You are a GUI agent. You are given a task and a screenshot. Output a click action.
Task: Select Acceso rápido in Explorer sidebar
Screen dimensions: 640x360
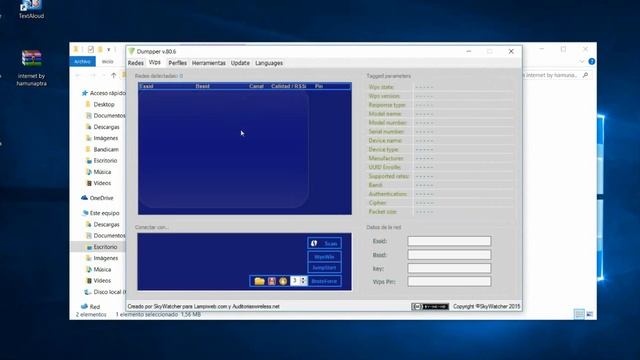(x=104, y=93)
